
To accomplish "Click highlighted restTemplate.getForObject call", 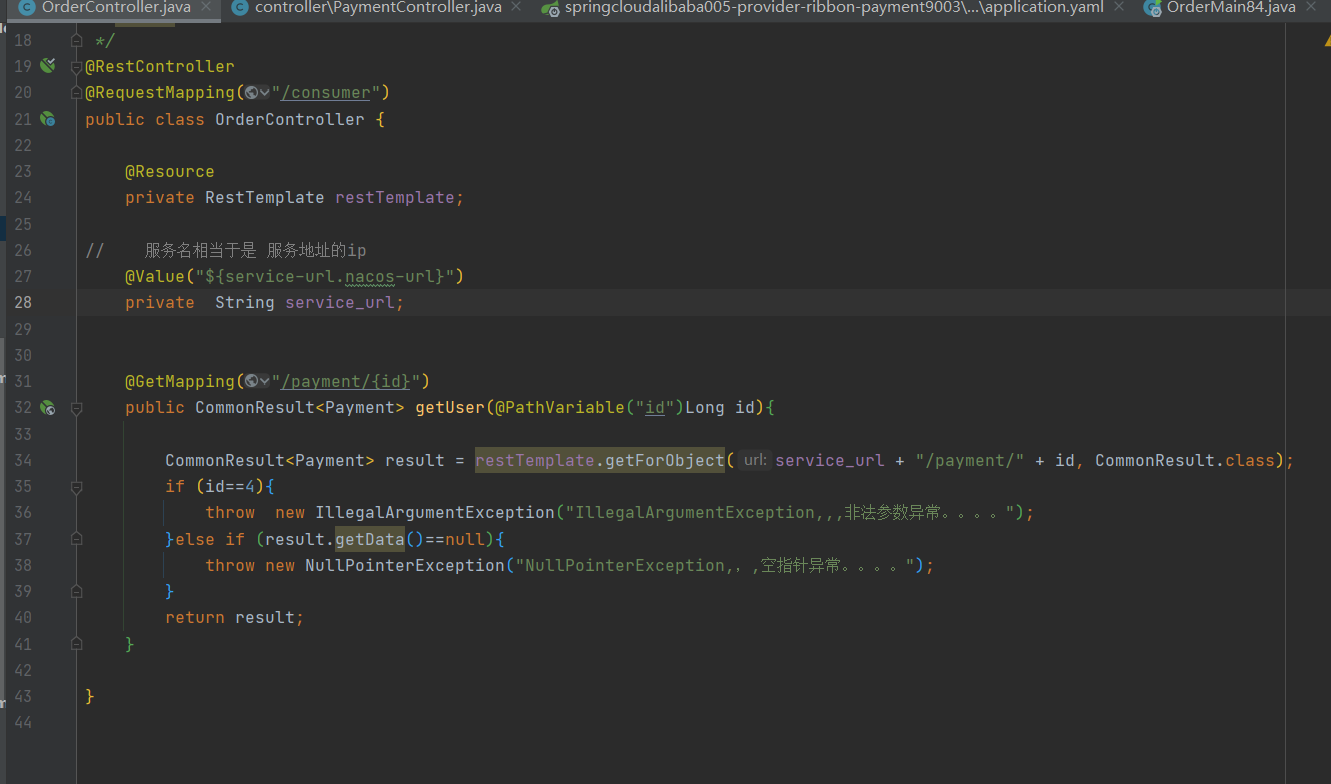I will (600, 460).
